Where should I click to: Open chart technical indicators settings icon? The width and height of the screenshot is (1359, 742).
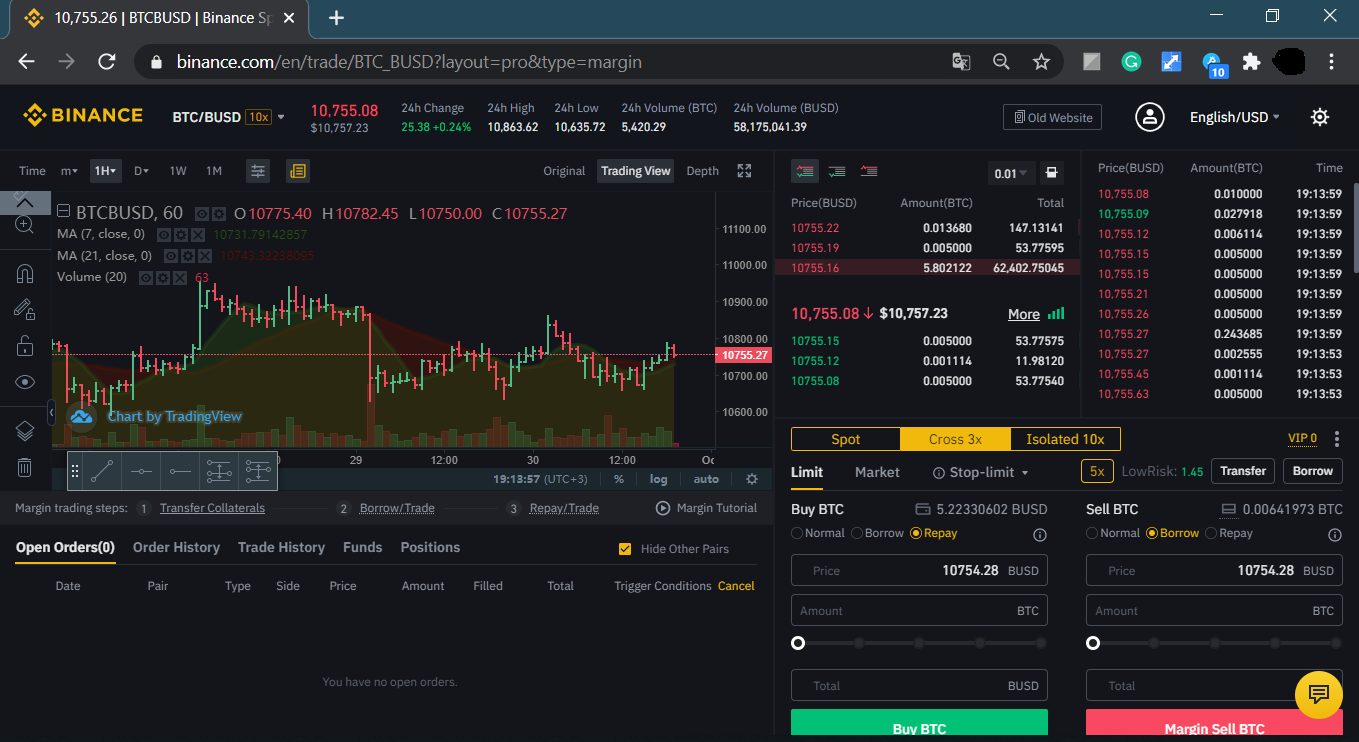click(x=258, y=171)
